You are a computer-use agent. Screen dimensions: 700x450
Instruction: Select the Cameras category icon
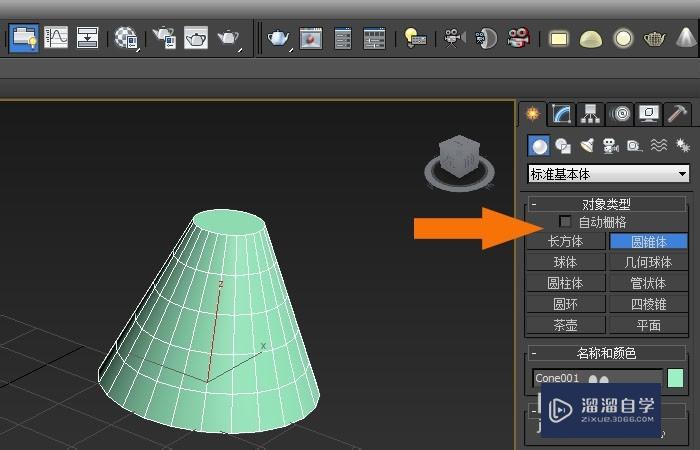coord(611,146)
